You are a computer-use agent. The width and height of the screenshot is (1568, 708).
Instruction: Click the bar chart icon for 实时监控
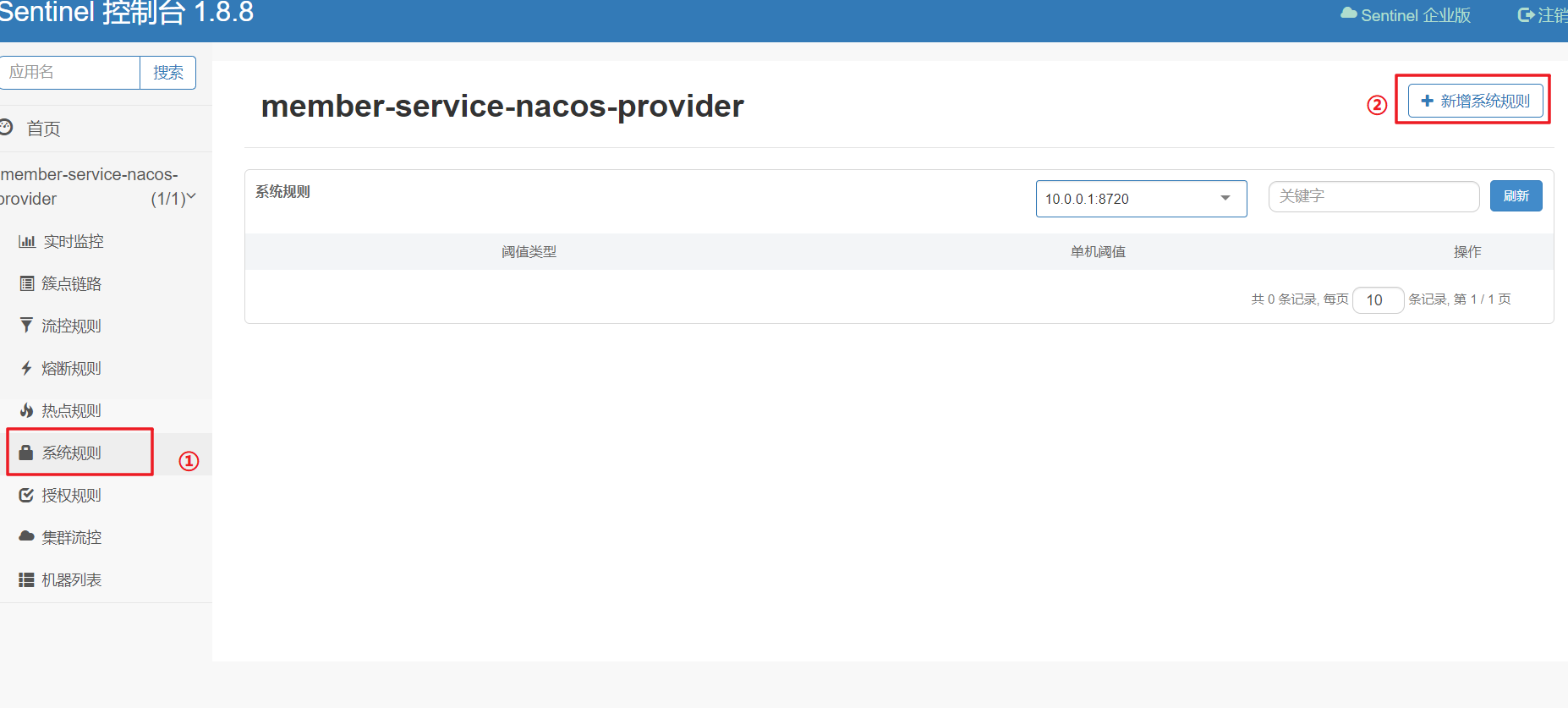(26, 242)
